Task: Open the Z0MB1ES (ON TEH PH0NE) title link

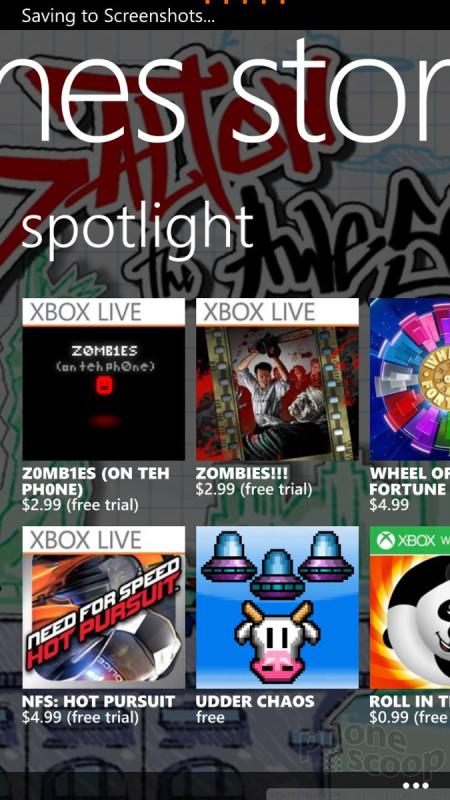Action: pyautogui.click(x=96, y=481)
